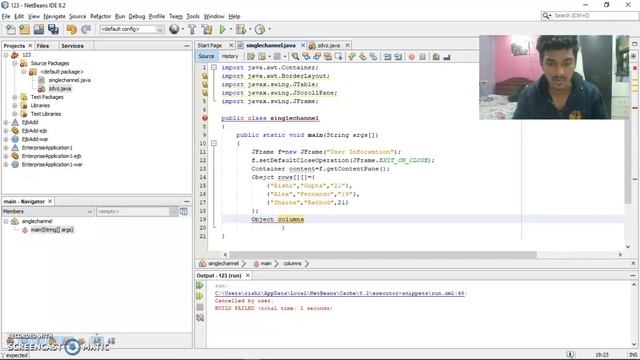Switch to the Services tab
Screen dimensions: 640x360
(73, 46)
